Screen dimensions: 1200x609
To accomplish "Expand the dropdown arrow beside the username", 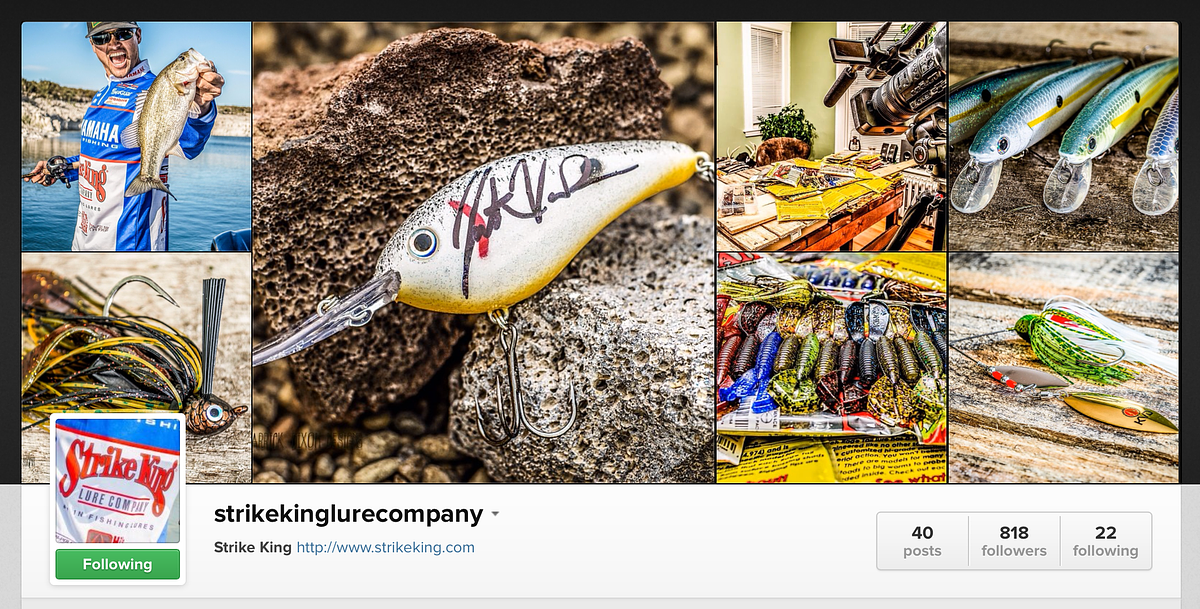I will [x=494, y=515].
